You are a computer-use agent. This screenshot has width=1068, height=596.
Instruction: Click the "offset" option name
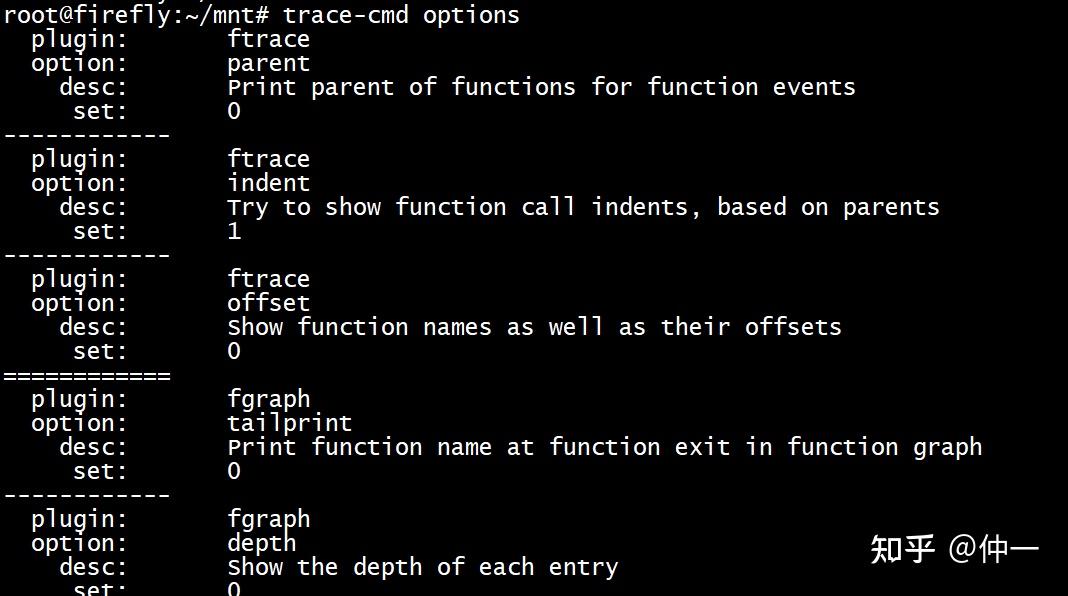click(x=268, y=303)
